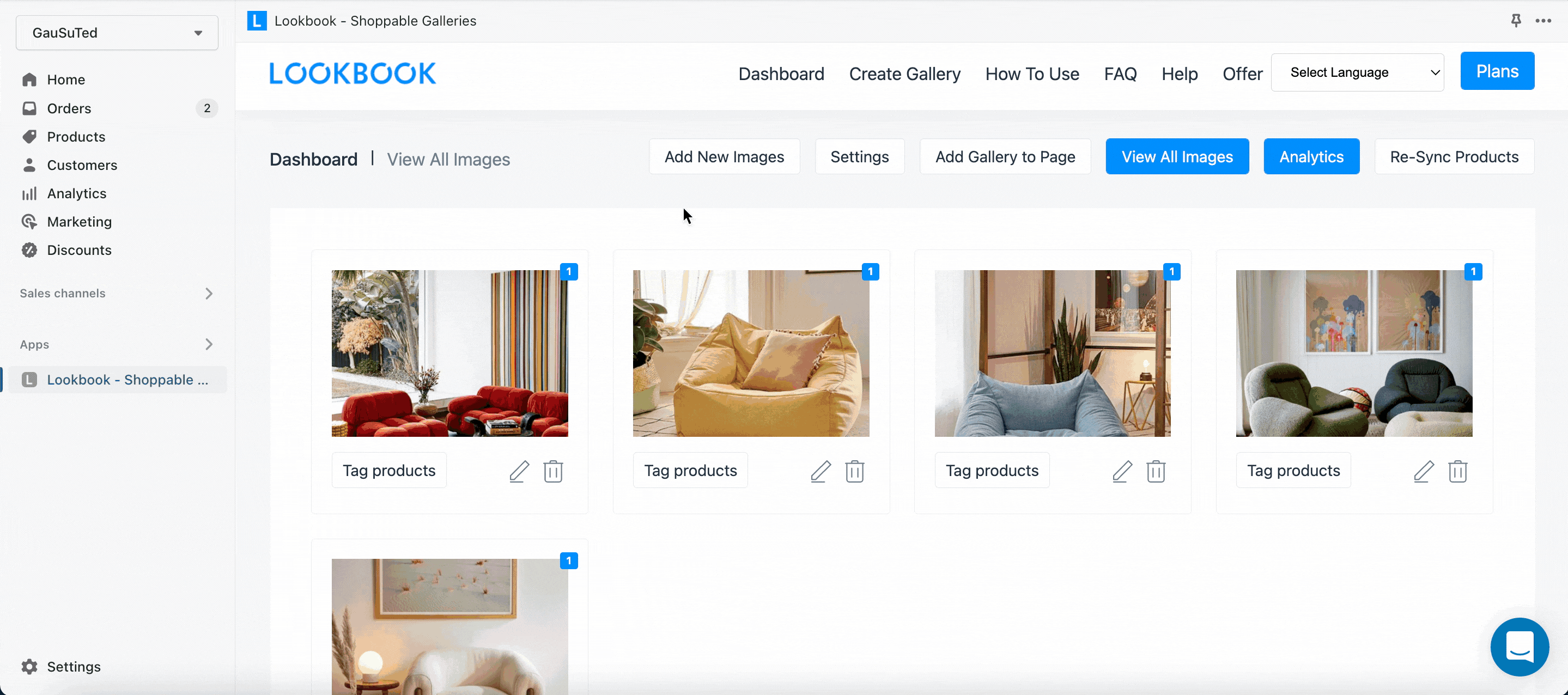Image resolution: width=1568 pixels, height=695 pixels.
Task: Click the Lookbook app icon in sidebar
Action: click(29, 380)
